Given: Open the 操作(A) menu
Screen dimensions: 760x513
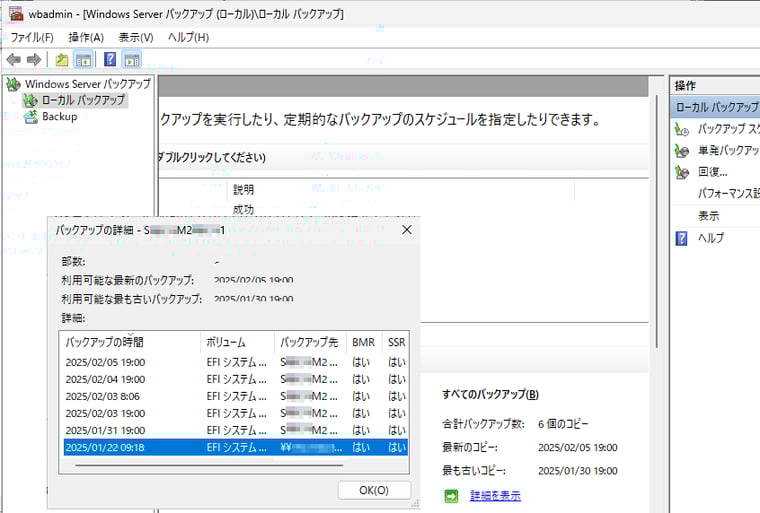Looking at the screenshot, I should [x=85, y=37].
